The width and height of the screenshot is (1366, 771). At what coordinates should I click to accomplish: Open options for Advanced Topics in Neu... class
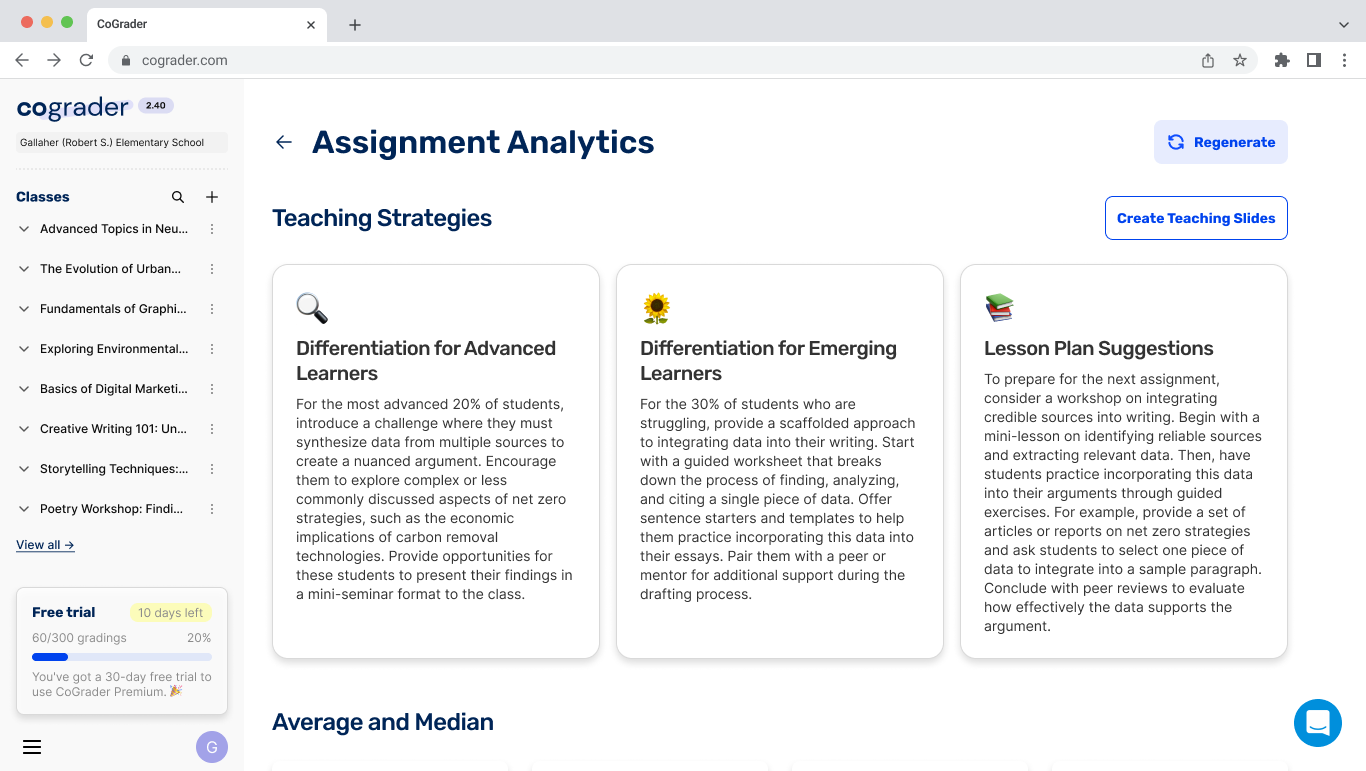point(212,229)
